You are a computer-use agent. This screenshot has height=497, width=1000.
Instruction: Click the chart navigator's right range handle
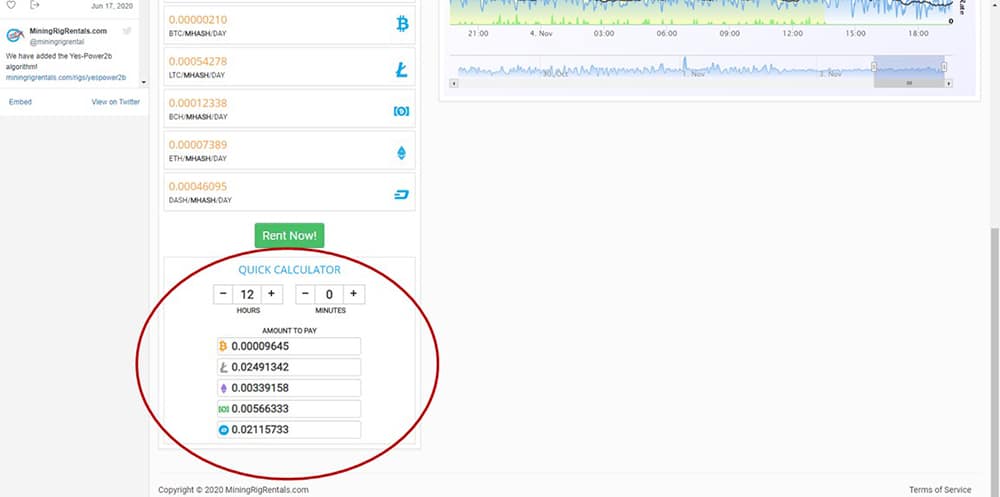pos(943,67)
